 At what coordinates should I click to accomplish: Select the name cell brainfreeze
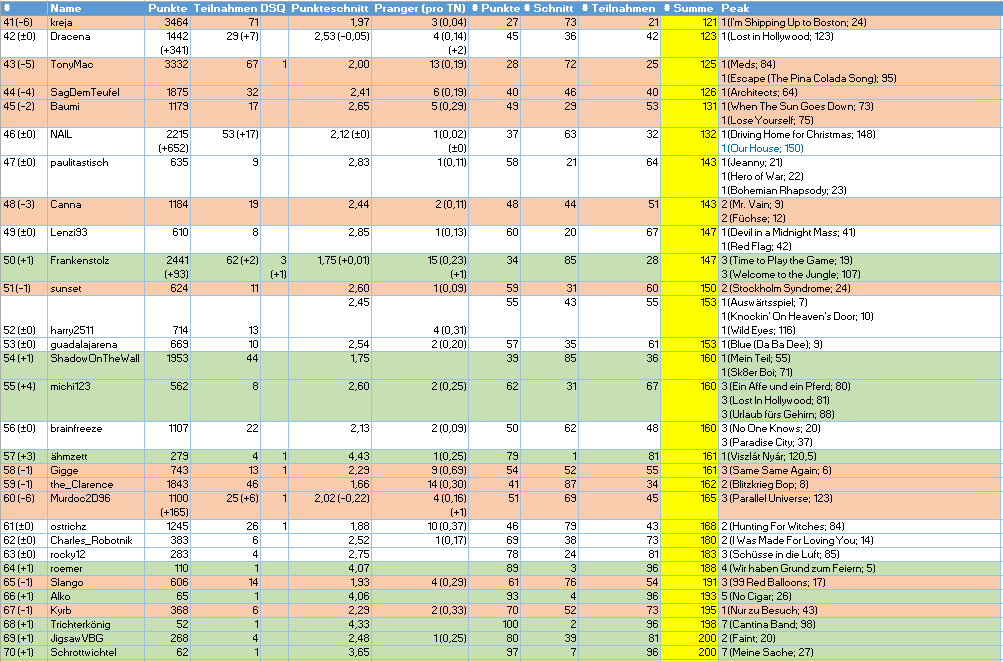tap(96, 436)
